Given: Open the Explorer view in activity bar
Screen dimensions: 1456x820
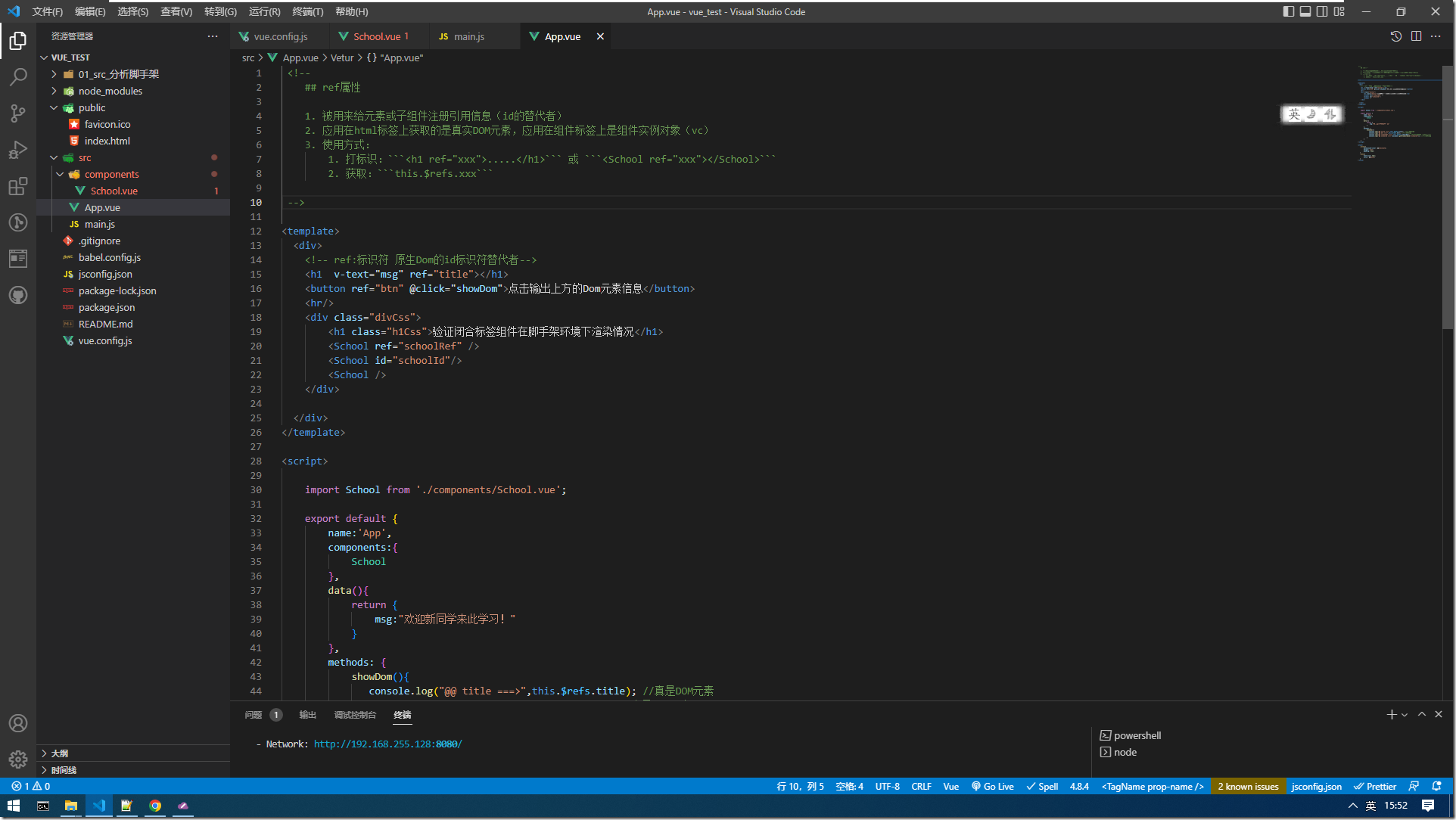Looking at the screenshot, I should 18,40.
